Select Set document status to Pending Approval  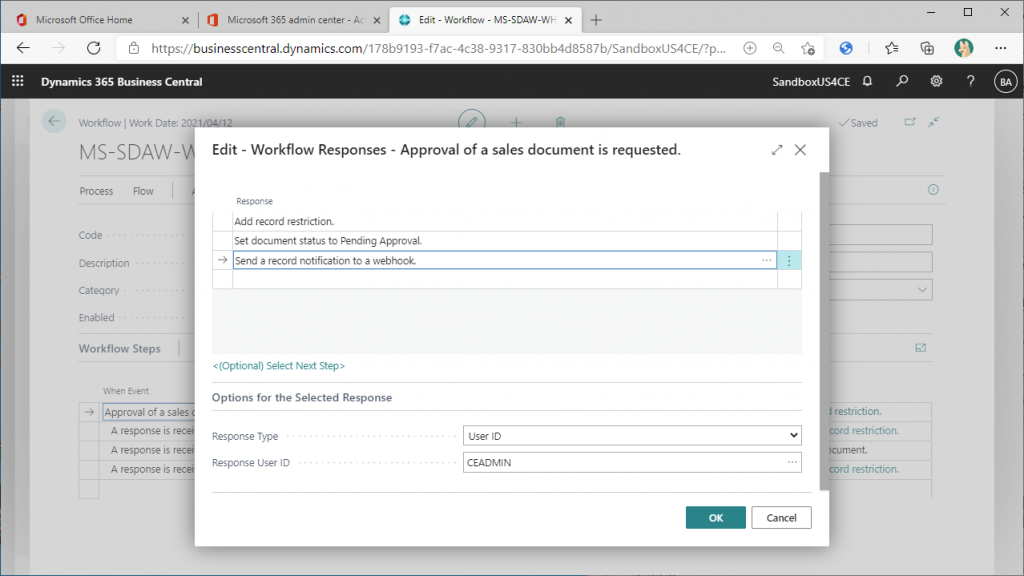pos(504,241)
